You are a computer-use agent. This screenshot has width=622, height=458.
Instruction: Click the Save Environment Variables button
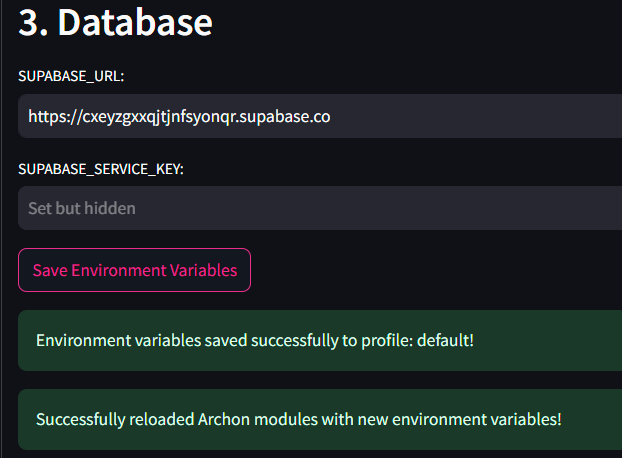(134, 270)
